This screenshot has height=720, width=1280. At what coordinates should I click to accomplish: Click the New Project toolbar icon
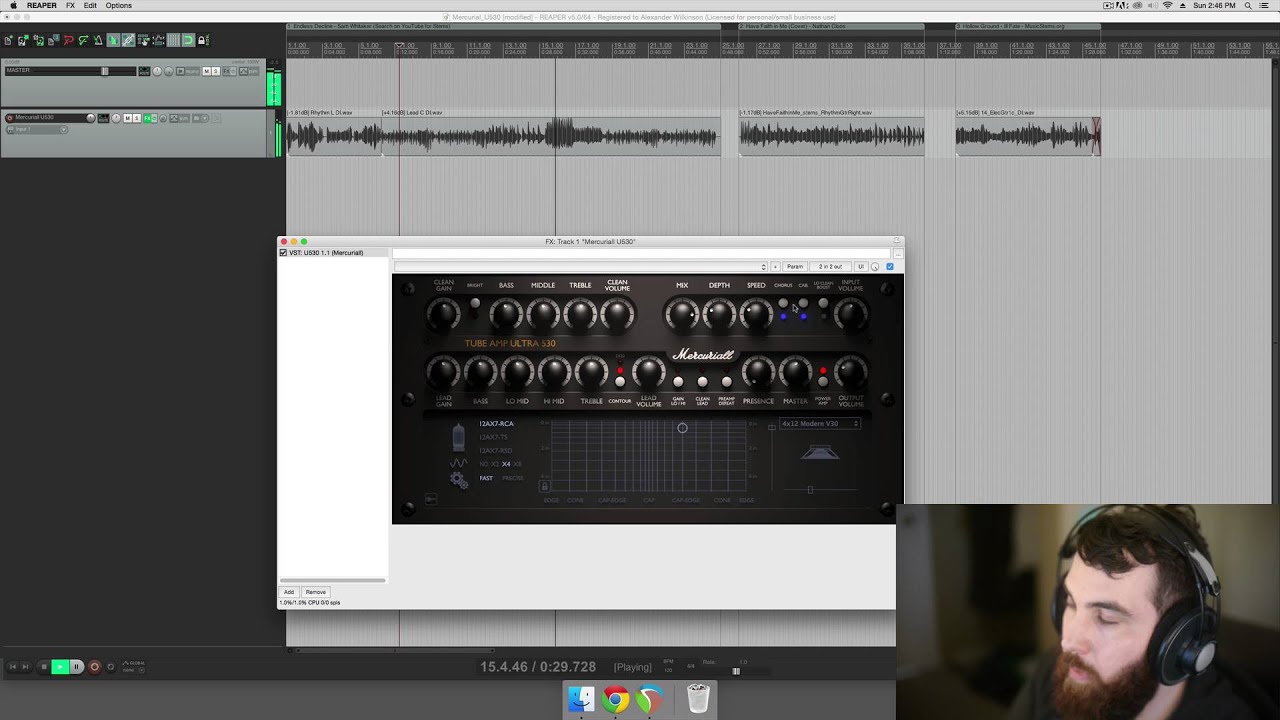[x=8, y=40]
